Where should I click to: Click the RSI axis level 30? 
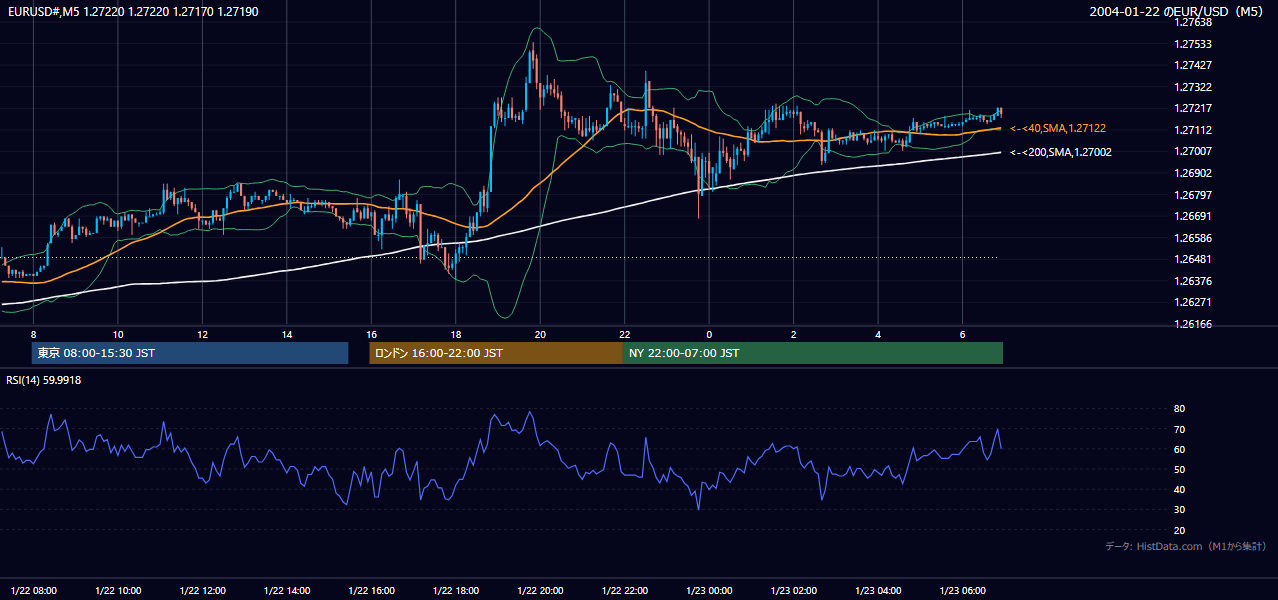pos(1179,510)
